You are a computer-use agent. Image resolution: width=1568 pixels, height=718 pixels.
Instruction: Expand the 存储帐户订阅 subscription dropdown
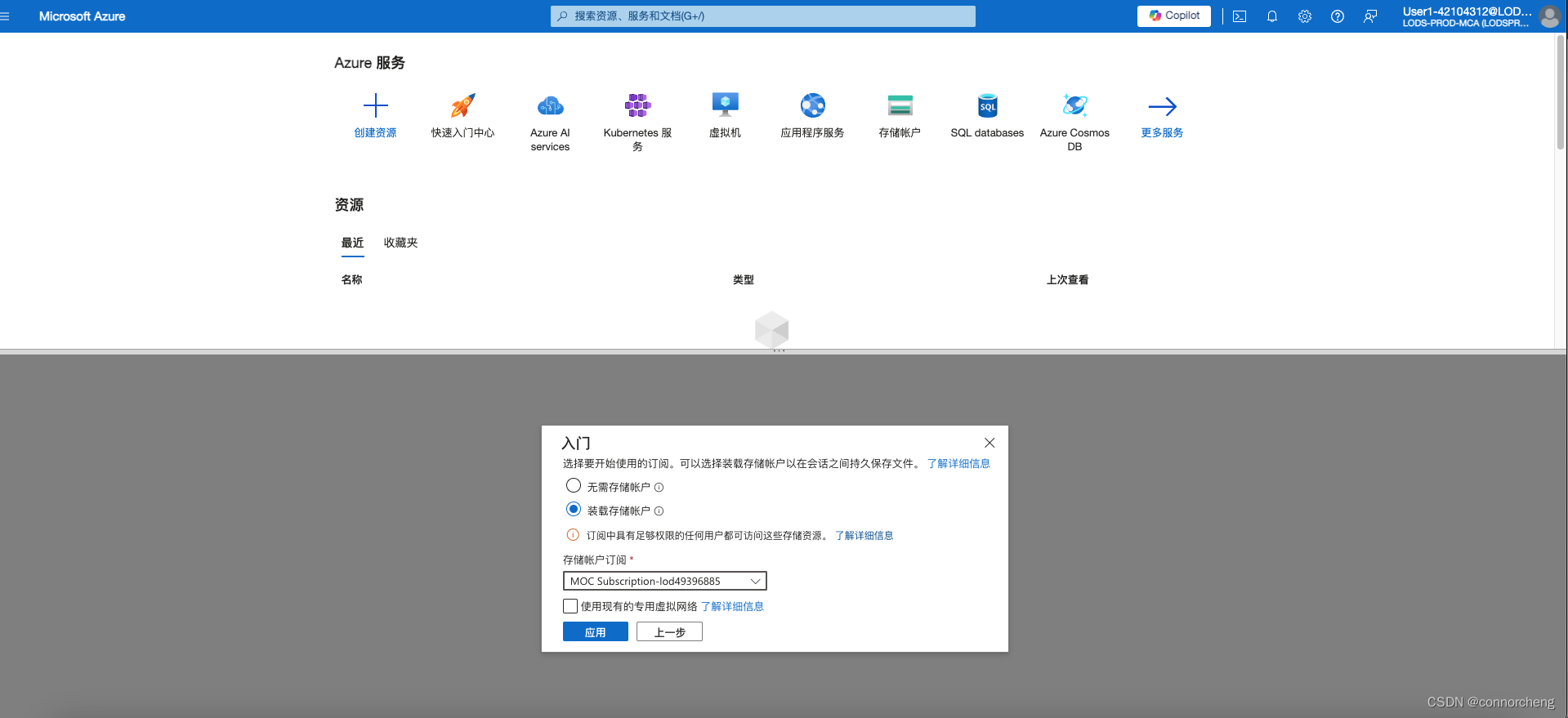pos(664,581)
